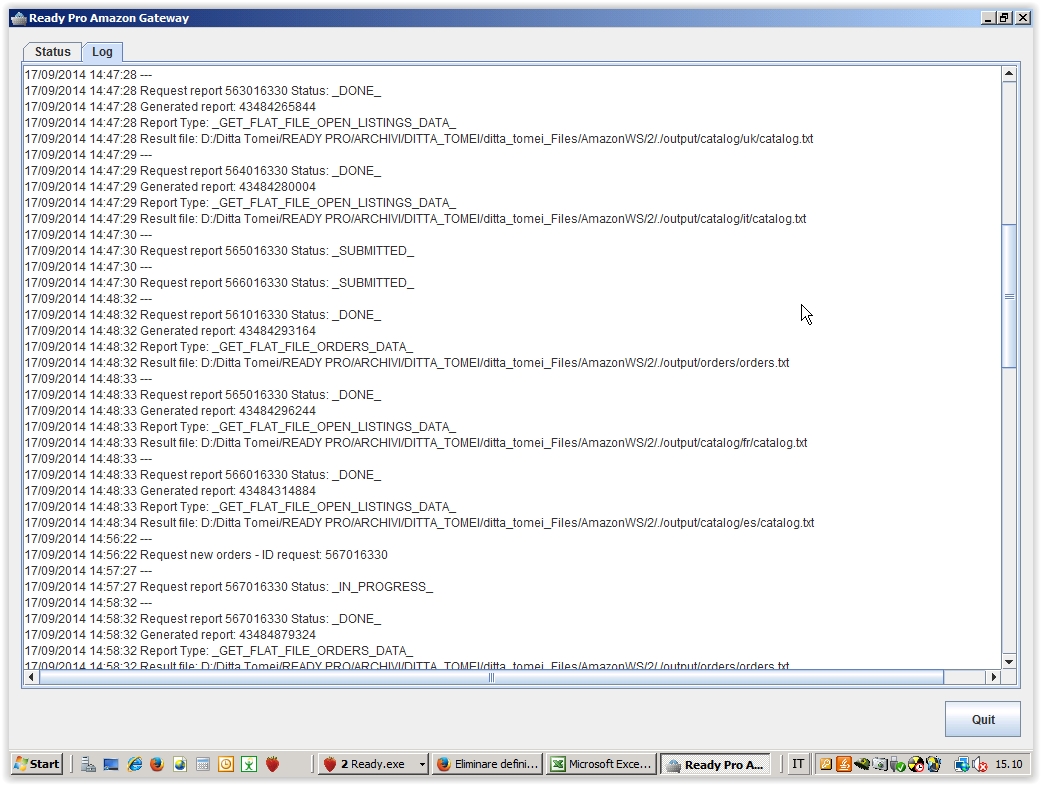Click the it/catalog.txt result file line
The image size is (1041, 785).
(x=416, y=218)
